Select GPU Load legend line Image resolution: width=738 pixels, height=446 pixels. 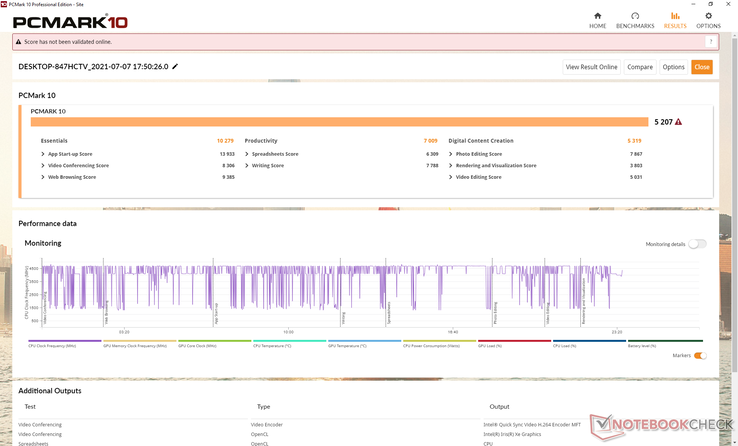(514, 341)
